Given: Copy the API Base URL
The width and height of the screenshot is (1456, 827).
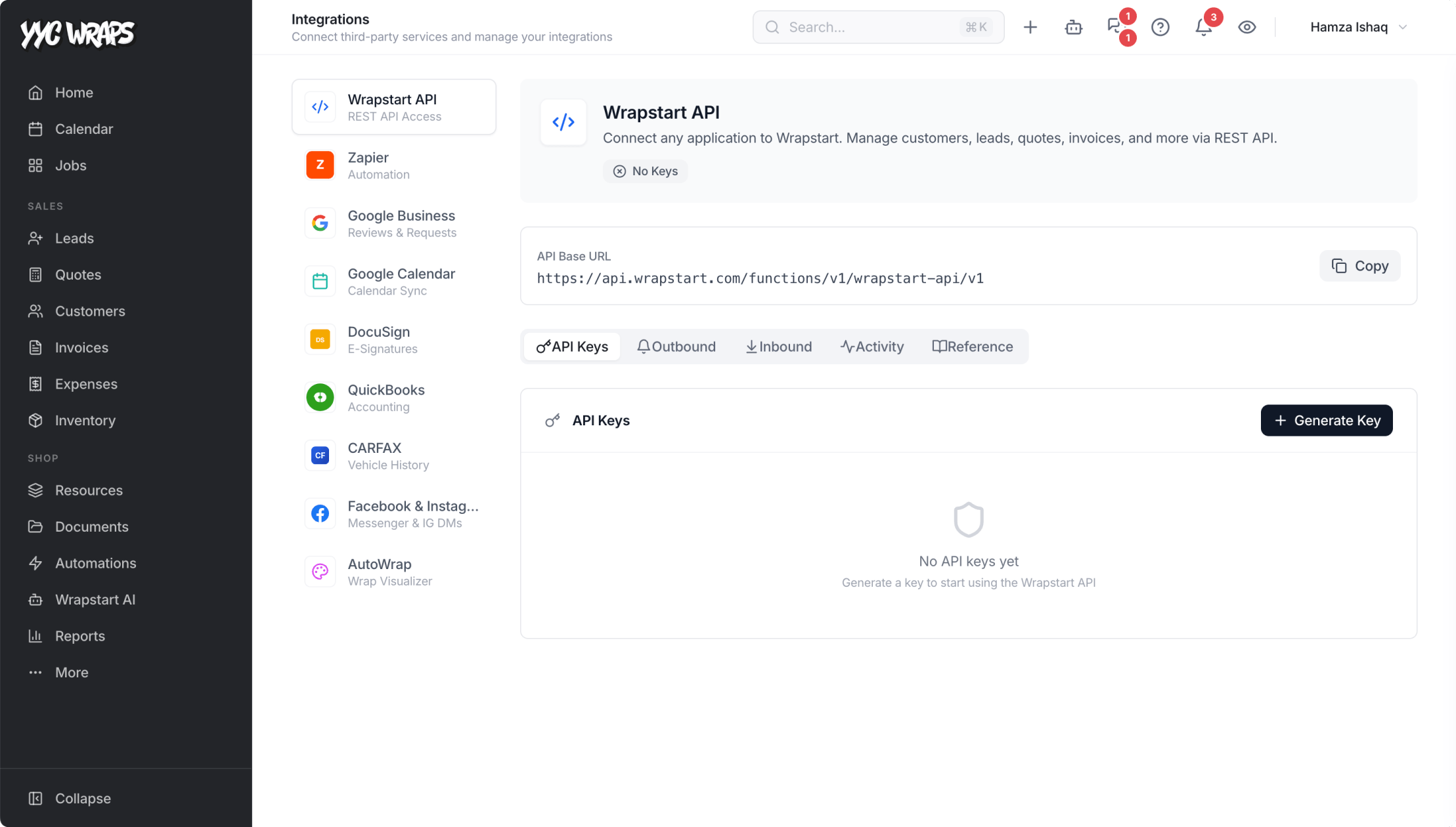Looking at the screenshot, I should [x=1360, y=266].
